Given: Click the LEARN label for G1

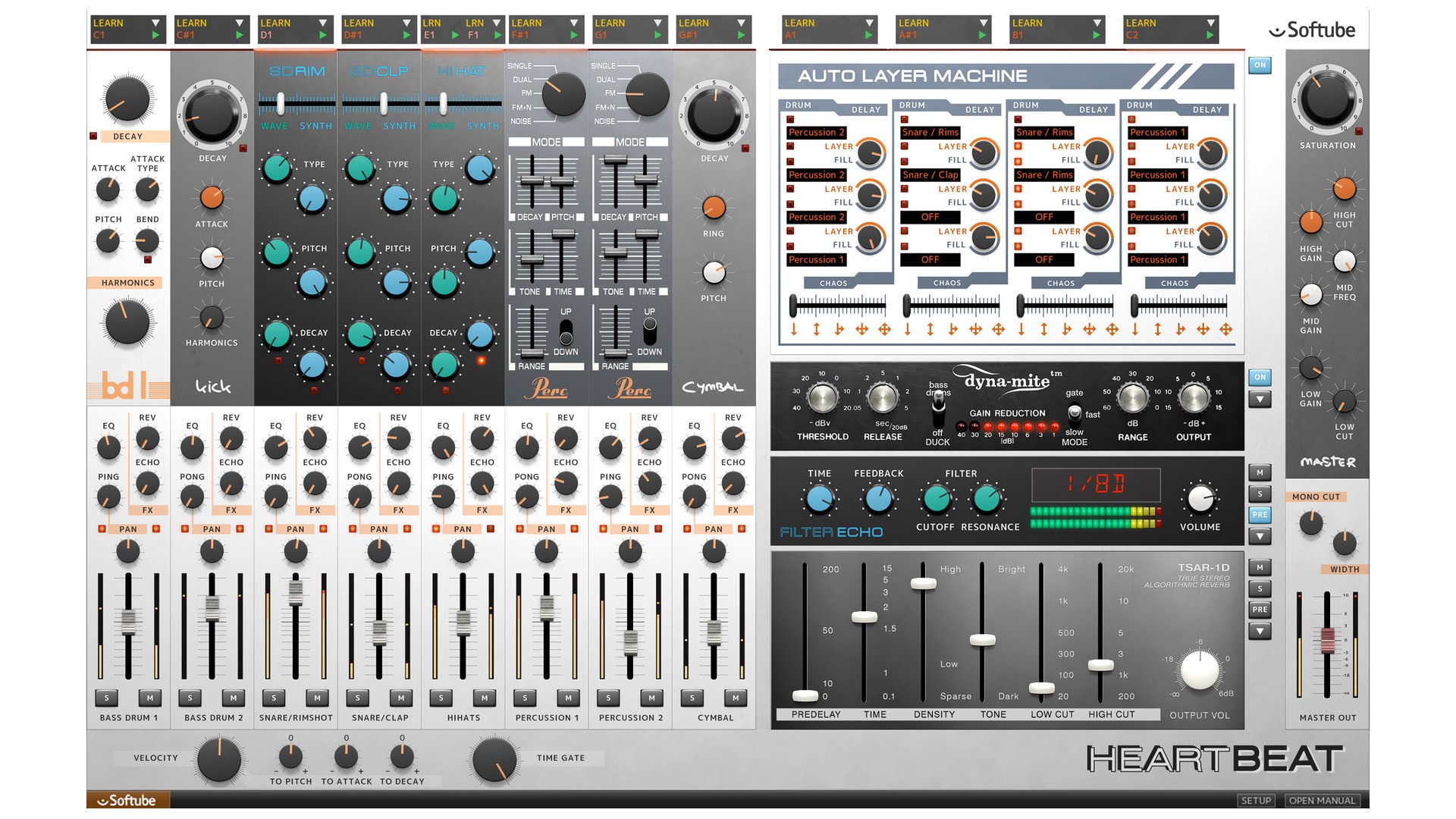Looking at the screenshot, I should 610,23.
